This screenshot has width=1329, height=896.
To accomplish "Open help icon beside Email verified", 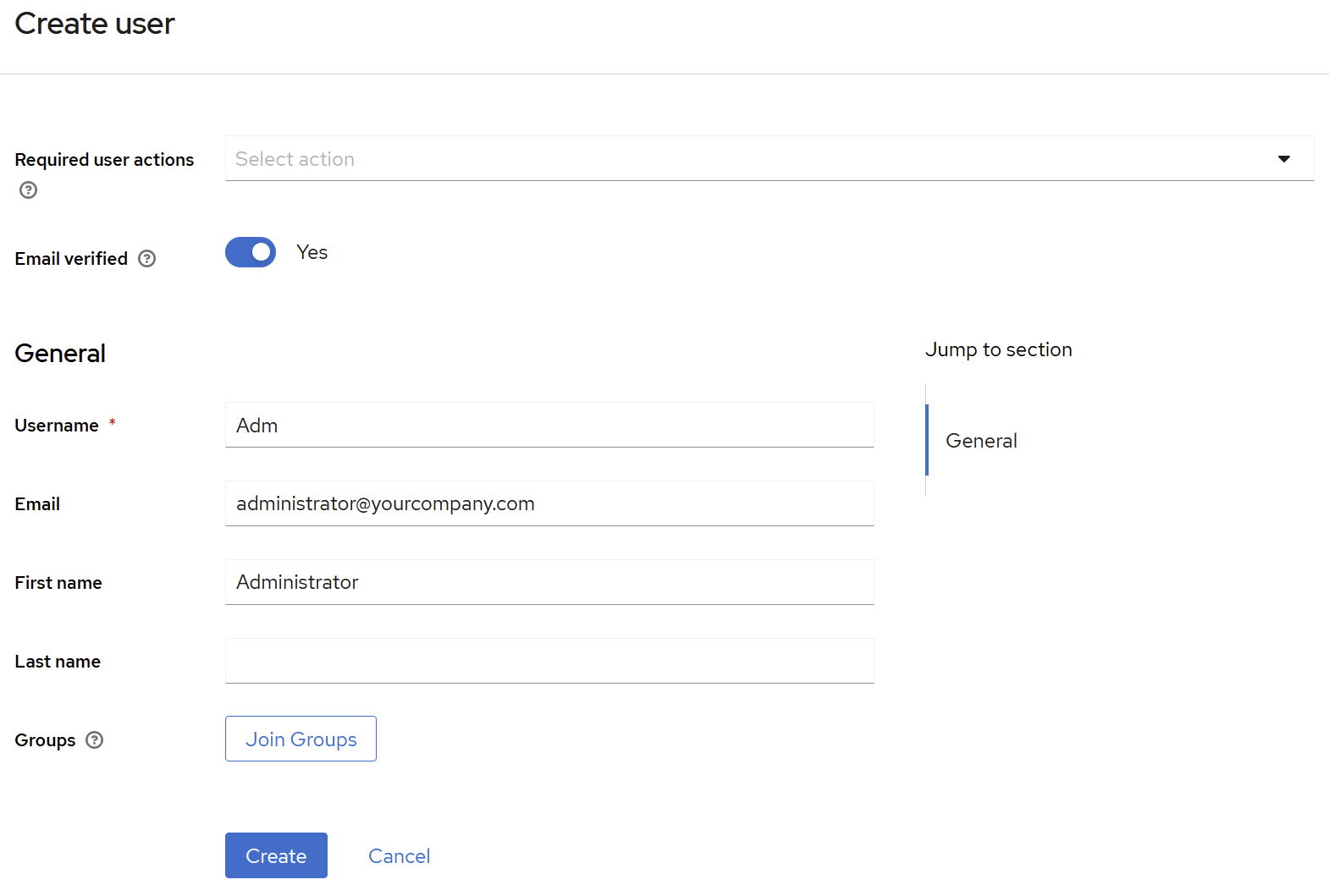I will (147, 259).
